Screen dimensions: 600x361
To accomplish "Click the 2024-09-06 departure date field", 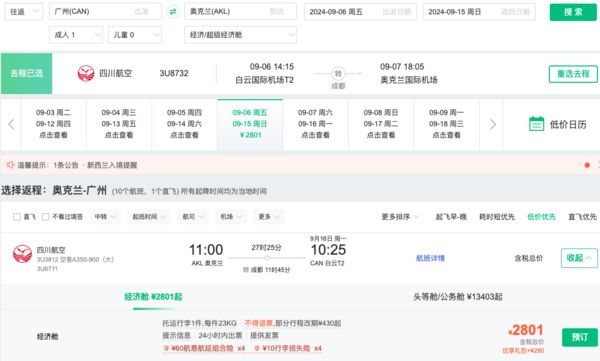I will pos(360,12).
